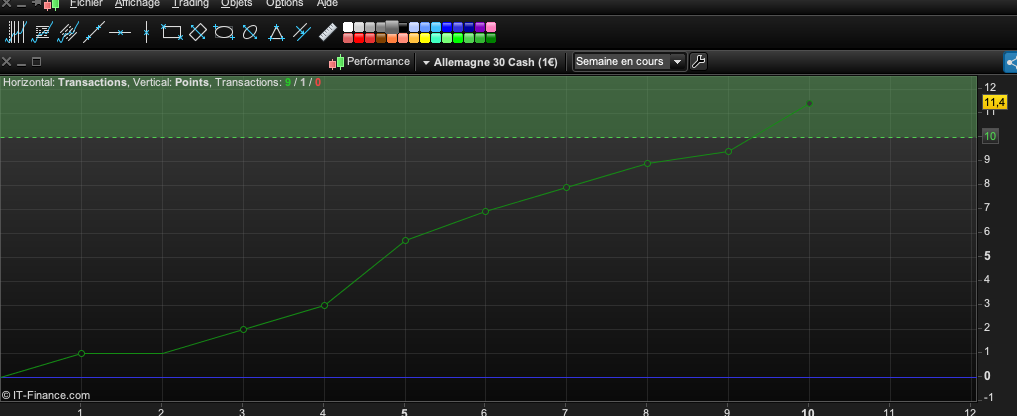
Task: Select the single vertical line tool
Action: (x=146, y=31)
